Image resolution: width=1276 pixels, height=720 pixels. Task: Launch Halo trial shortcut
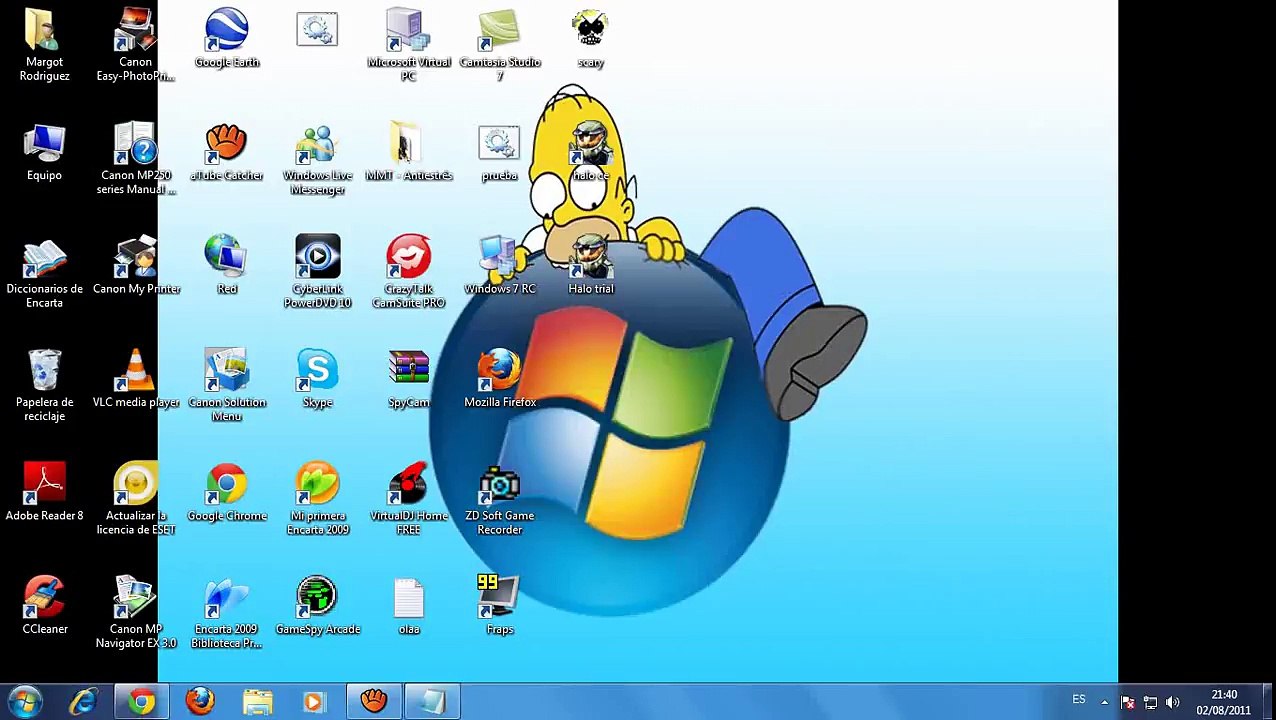591,265
